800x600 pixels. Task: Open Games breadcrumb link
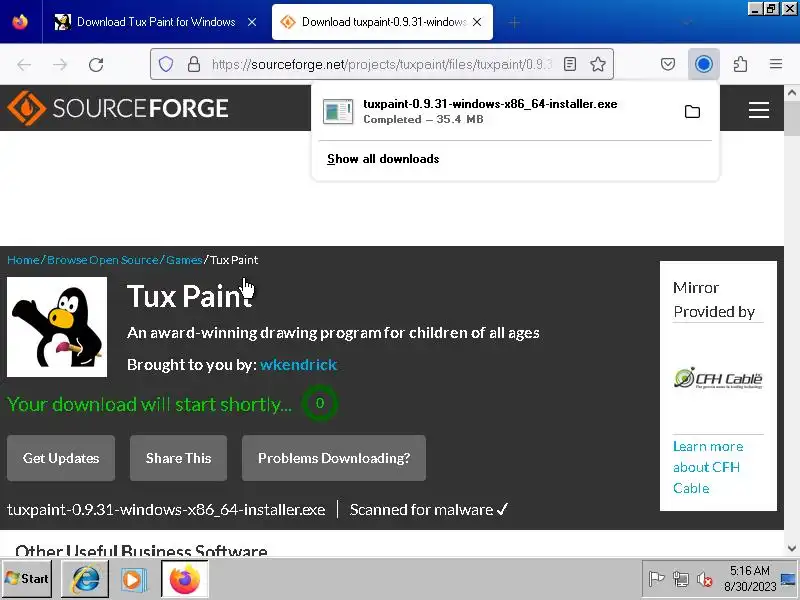[184, 260]
